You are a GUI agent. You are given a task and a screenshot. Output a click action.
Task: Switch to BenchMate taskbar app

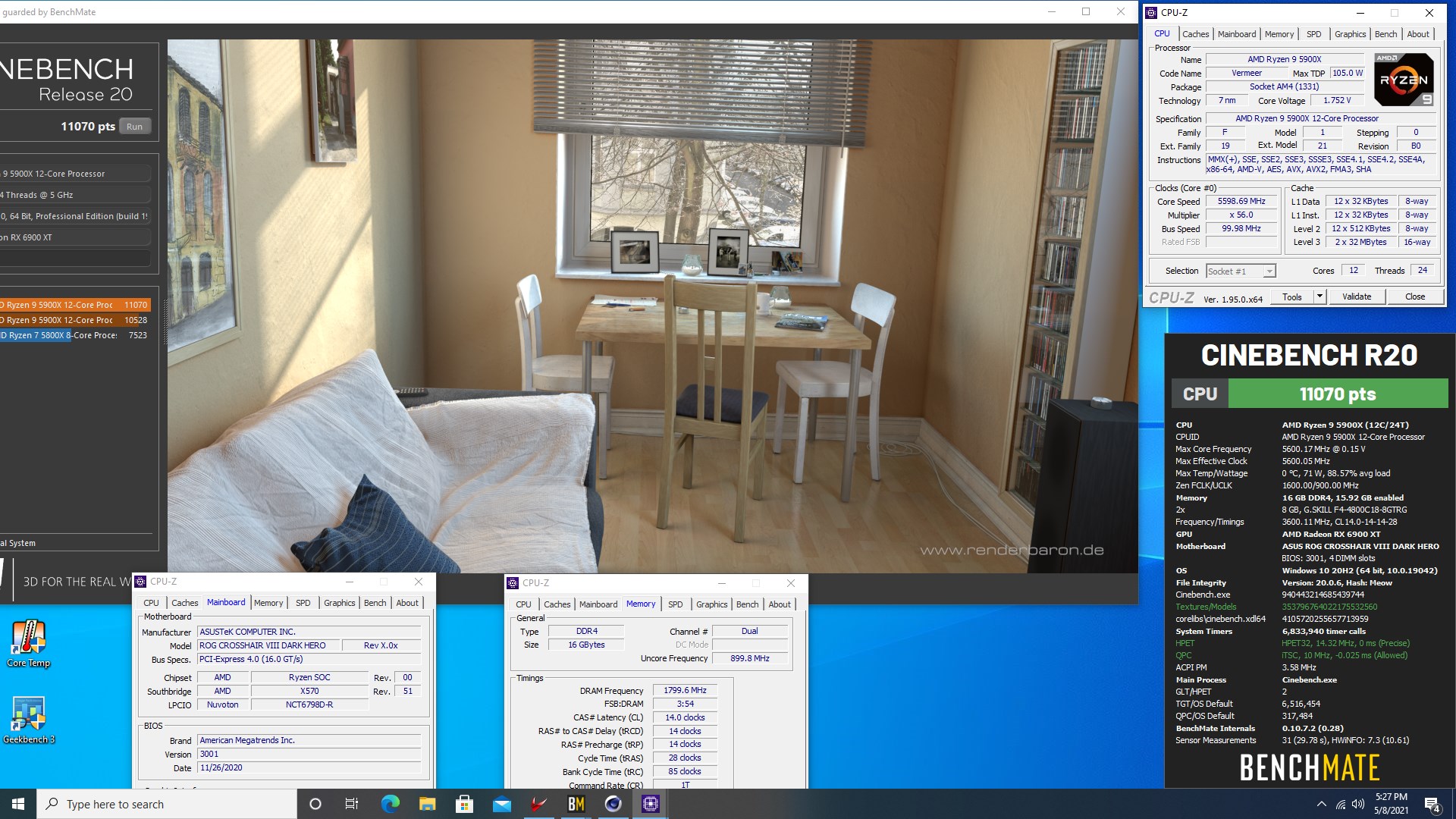576,804
